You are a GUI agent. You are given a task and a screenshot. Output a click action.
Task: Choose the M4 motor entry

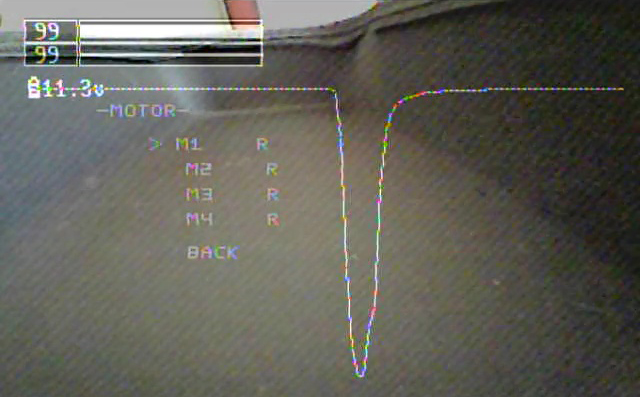click(x=200, y=220)
